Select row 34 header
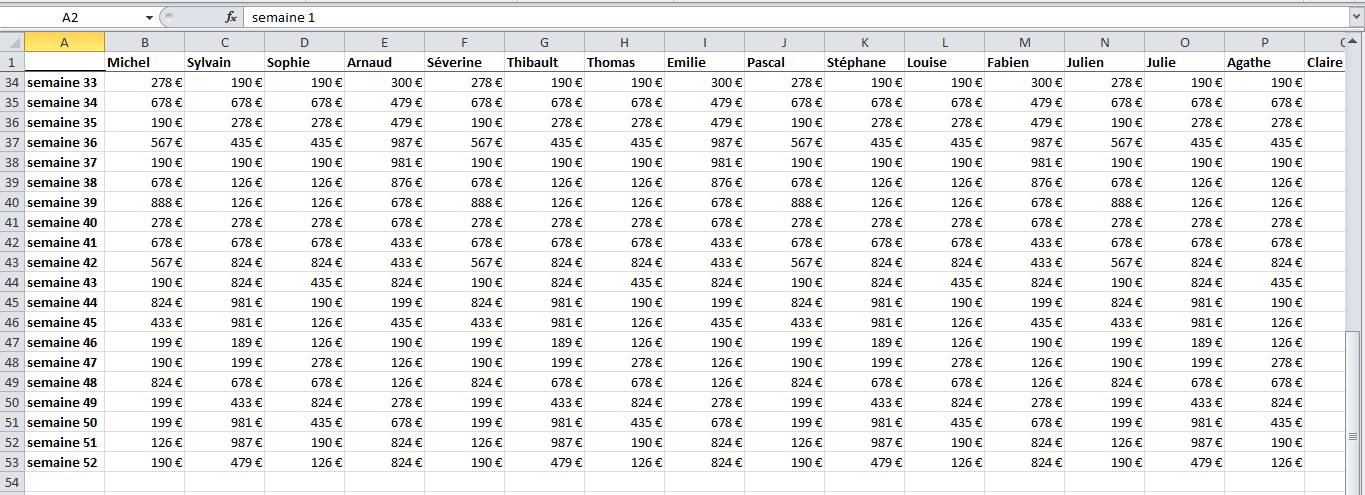 click(x=12, y=82)
